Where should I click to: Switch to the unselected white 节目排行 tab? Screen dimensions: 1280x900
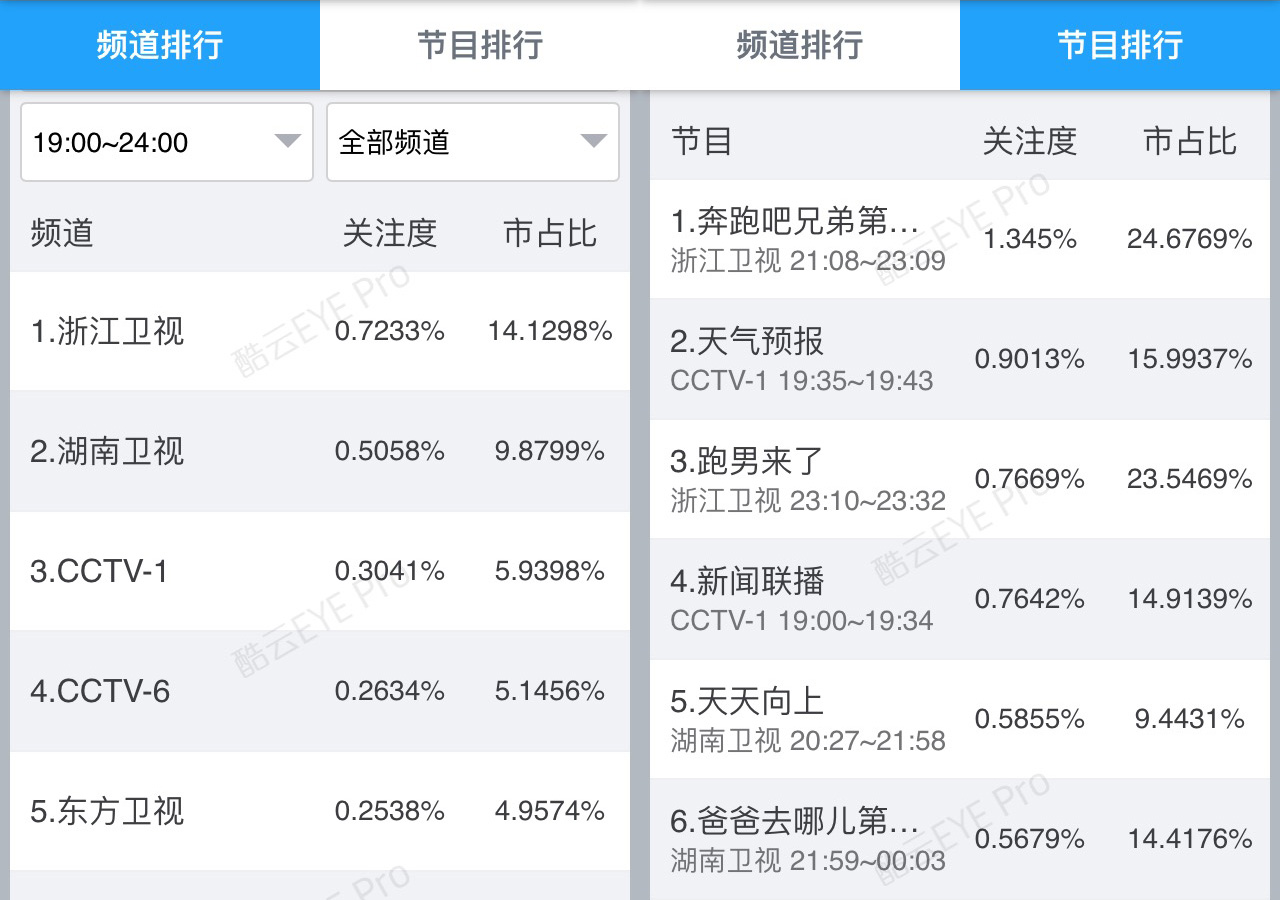[x=480, y=45]
